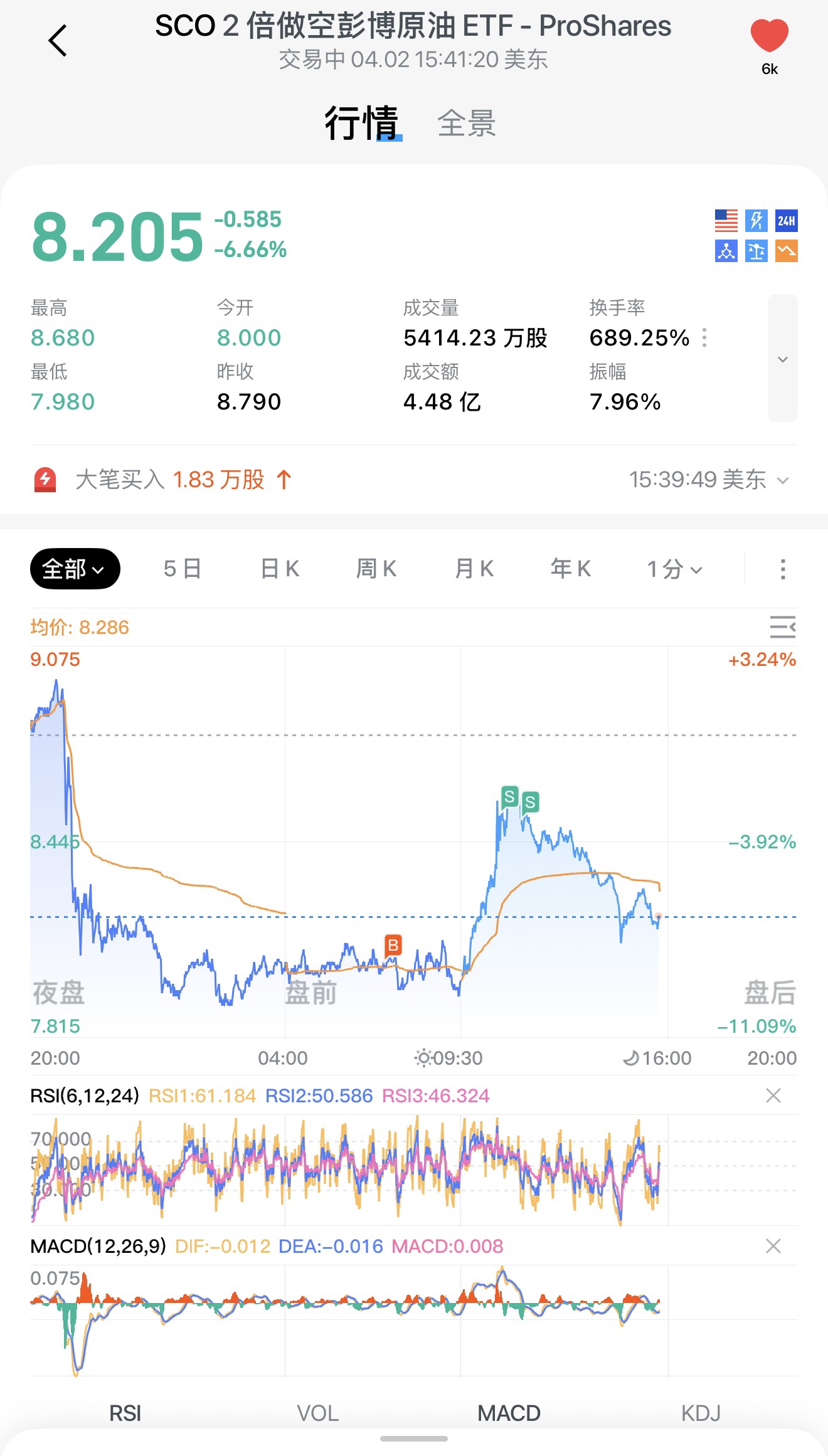Viewport: 828px width, 1456px height.
Task: Open the 1分 interval dropdown
Action: [674, 569]
